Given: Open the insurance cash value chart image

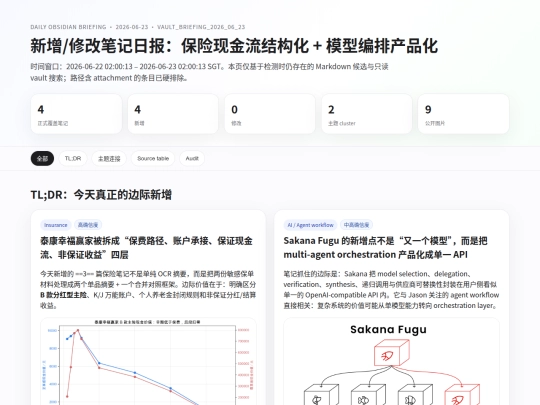Looking at the screenshot, I should tap(148, 362).
